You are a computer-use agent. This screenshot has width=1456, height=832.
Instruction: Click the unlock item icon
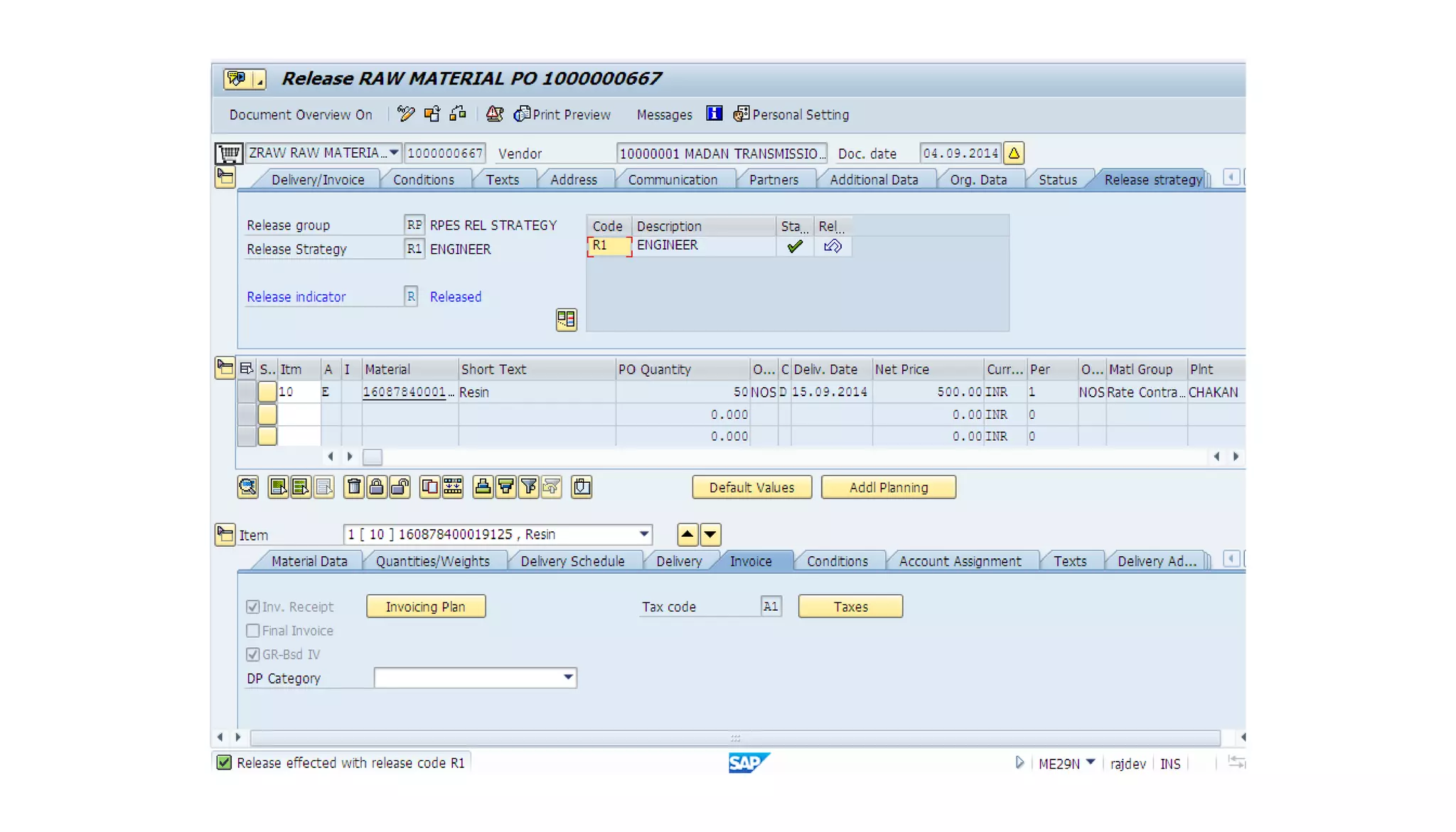[400, 487]
